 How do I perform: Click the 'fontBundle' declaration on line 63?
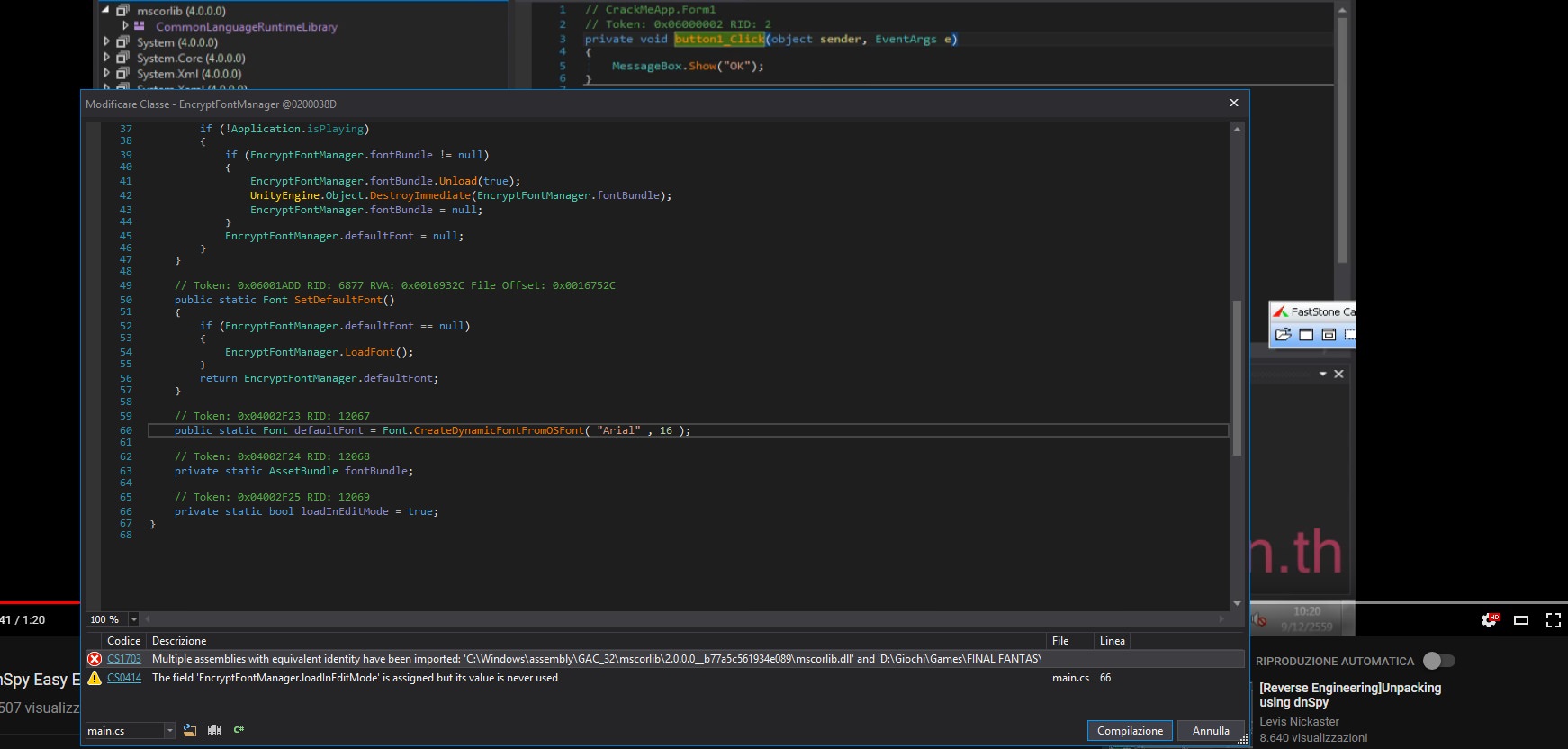pyautogui.click(x=376, y=471)
